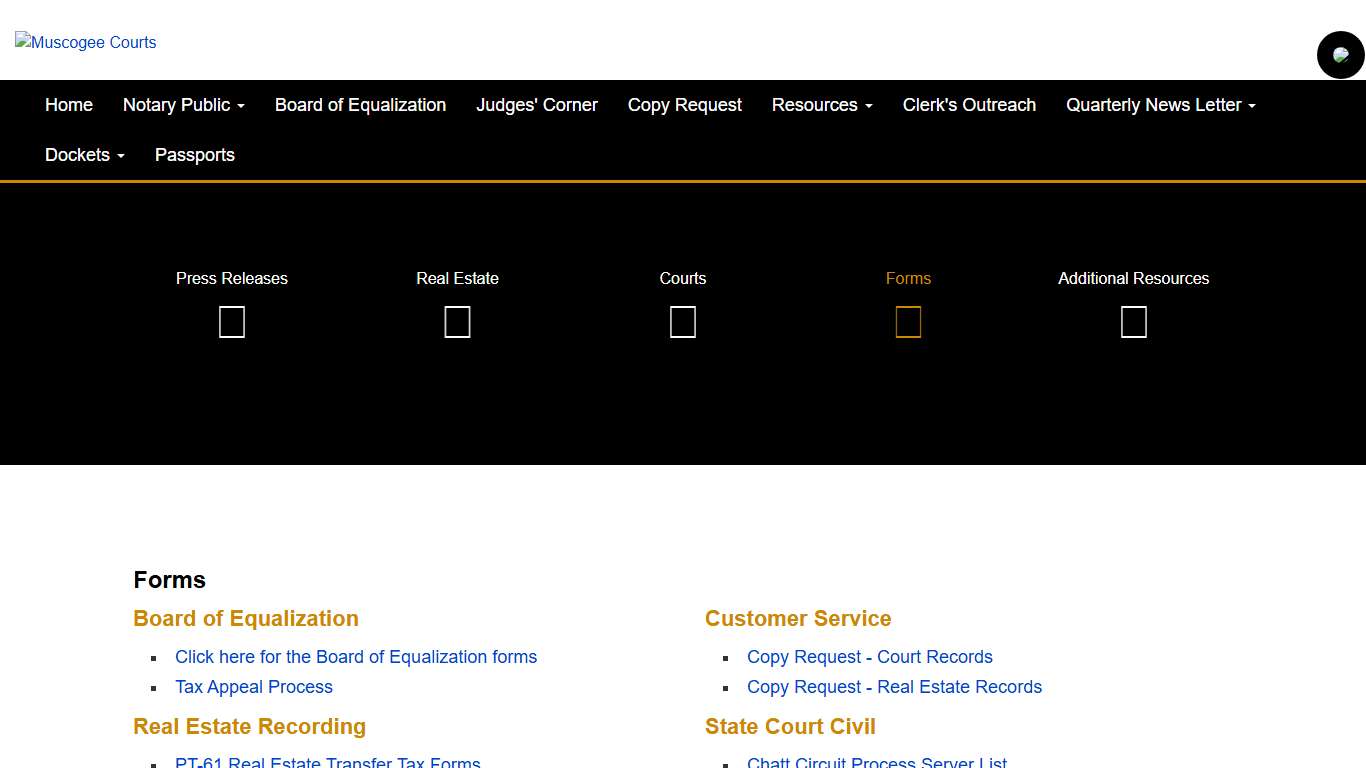Open the Resources dropdown menu

click(822, 105)
